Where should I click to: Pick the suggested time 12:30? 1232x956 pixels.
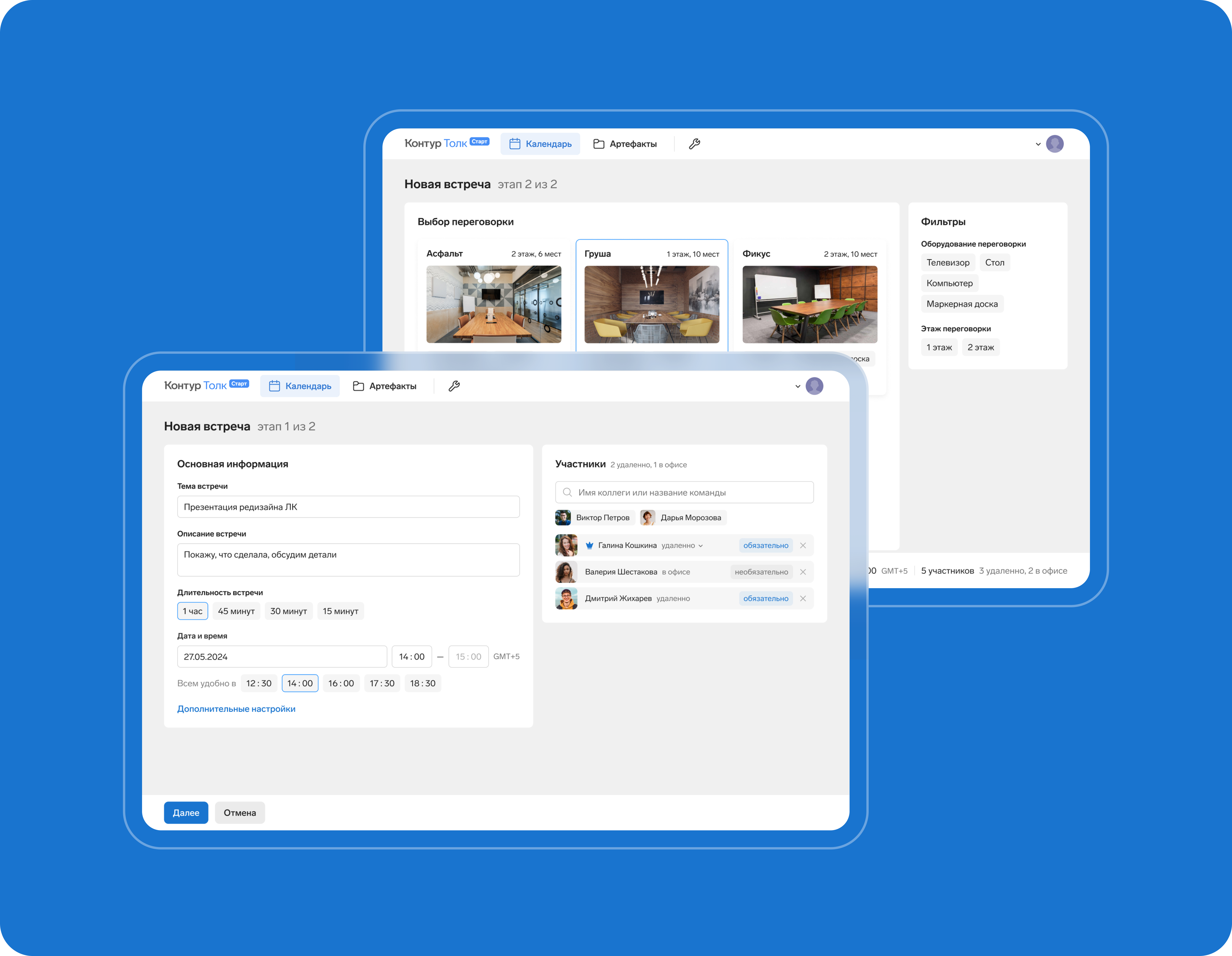point(259,684)
